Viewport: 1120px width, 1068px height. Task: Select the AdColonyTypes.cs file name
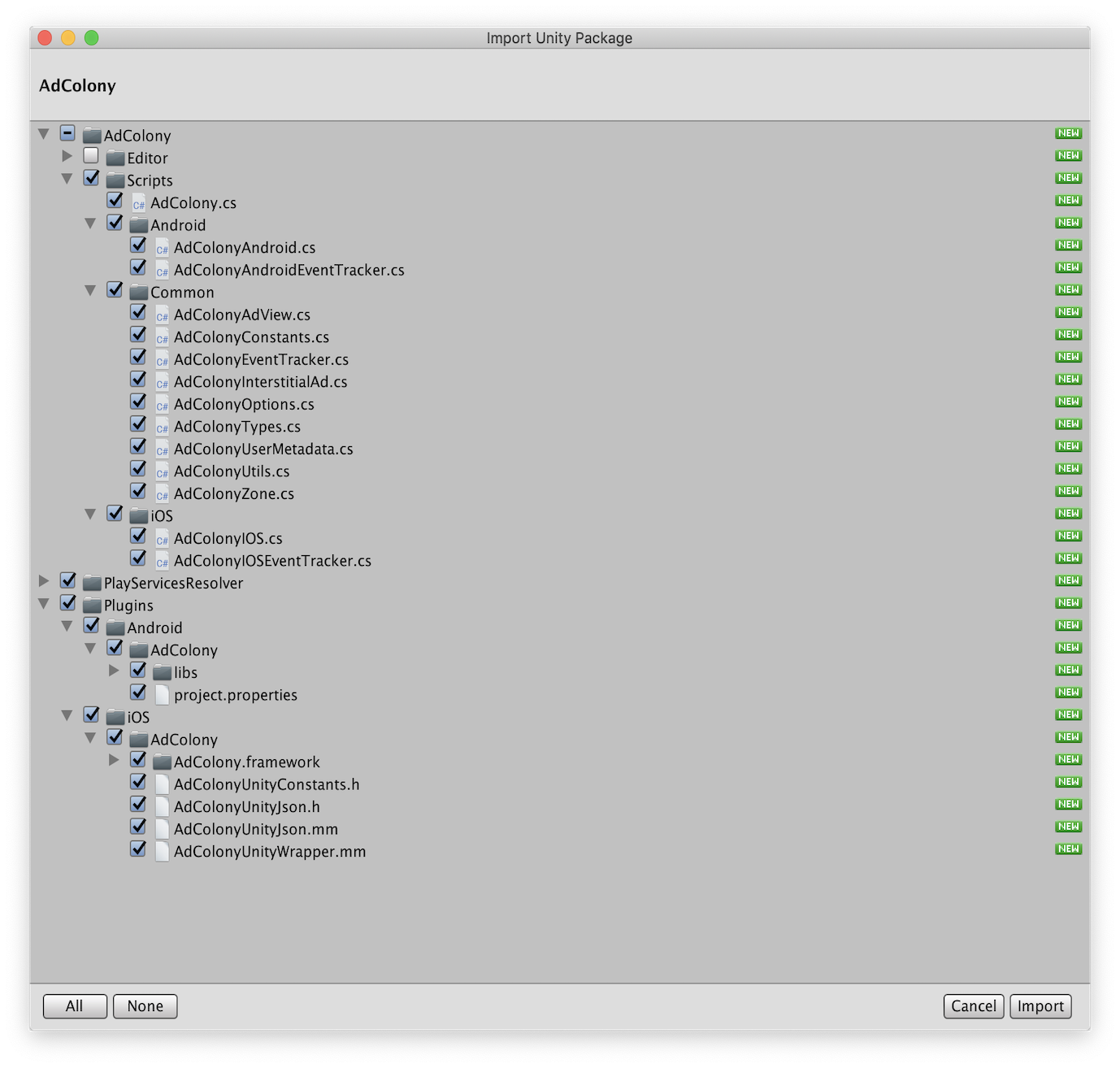[x=237, y=427]
